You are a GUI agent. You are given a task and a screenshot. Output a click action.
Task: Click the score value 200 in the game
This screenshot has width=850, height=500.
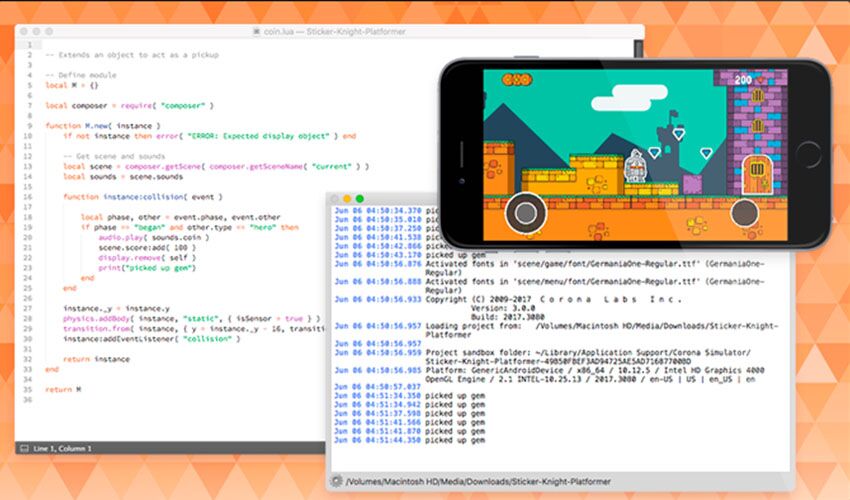click(x=743, y=80)
